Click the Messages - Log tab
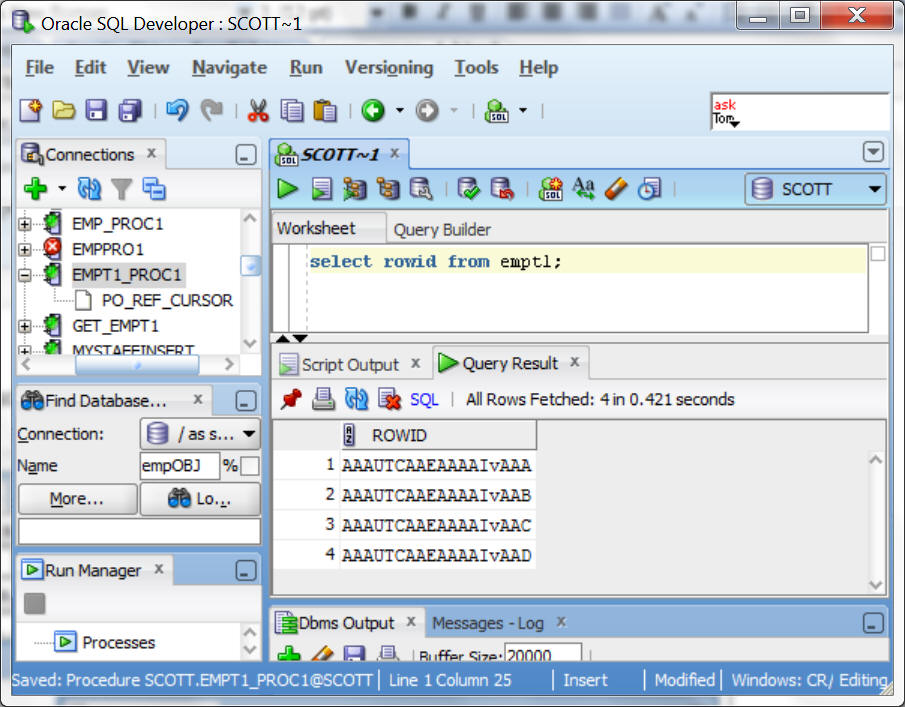Screen dimensions: 905x707 [x=488, y=623]
